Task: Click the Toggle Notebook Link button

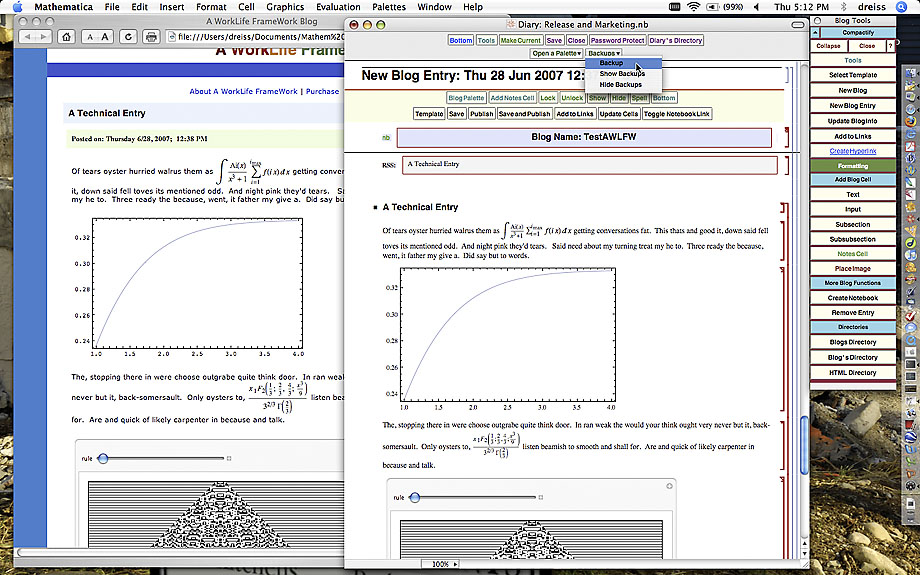Action: 677,114
